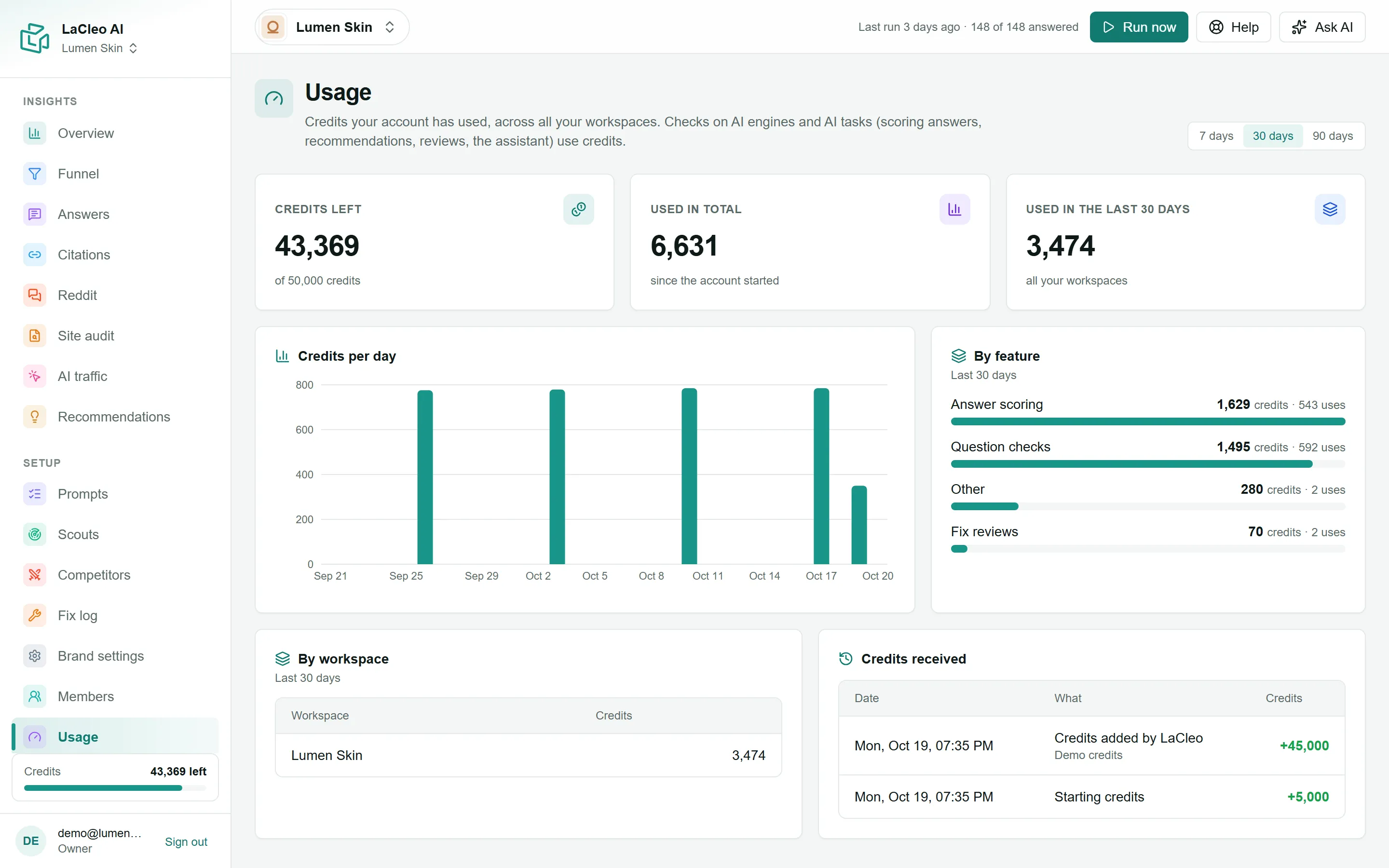1389x868 pixels.
Task: Open the Answers message icon
Action: pos(34,214)
